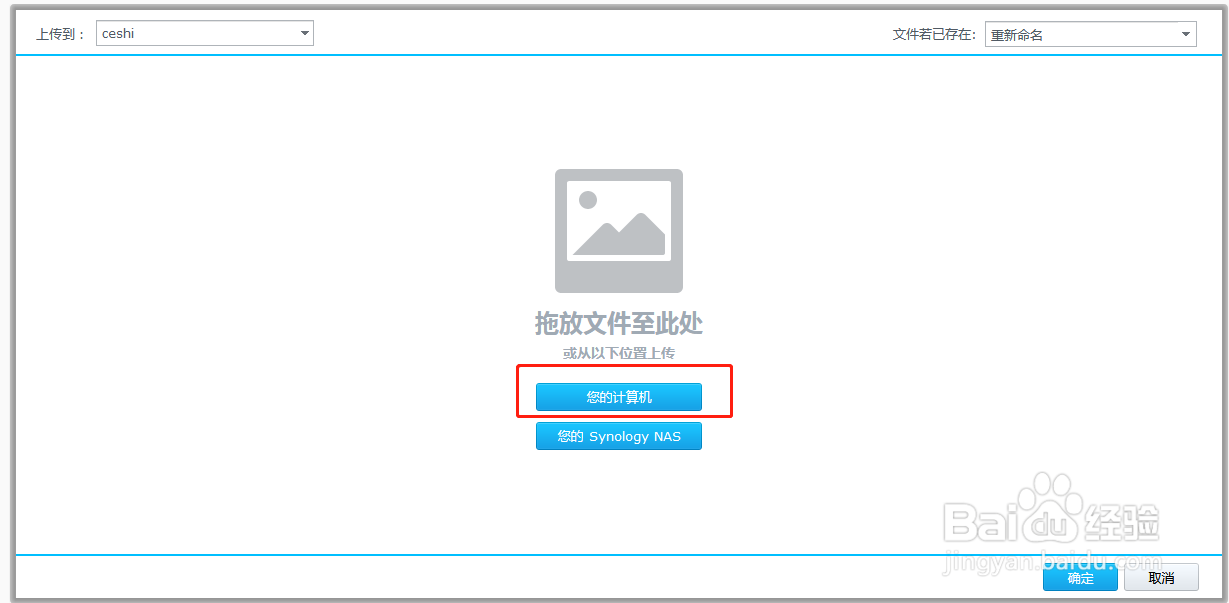
Task: Cancel the dialog with 取消
Action: point(1161,577)
